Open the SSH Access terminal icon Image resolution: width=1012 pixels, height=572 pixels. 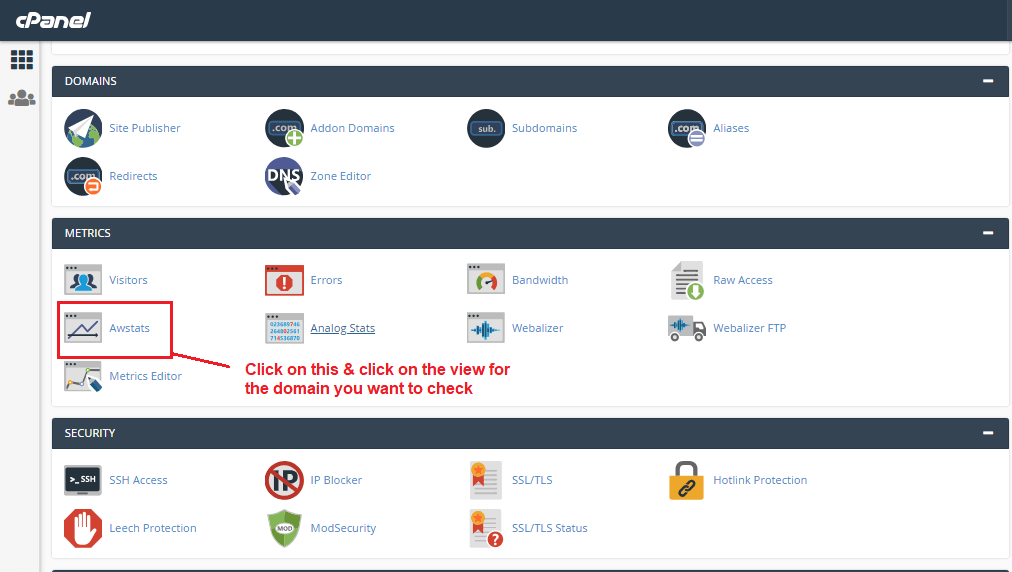83,480
